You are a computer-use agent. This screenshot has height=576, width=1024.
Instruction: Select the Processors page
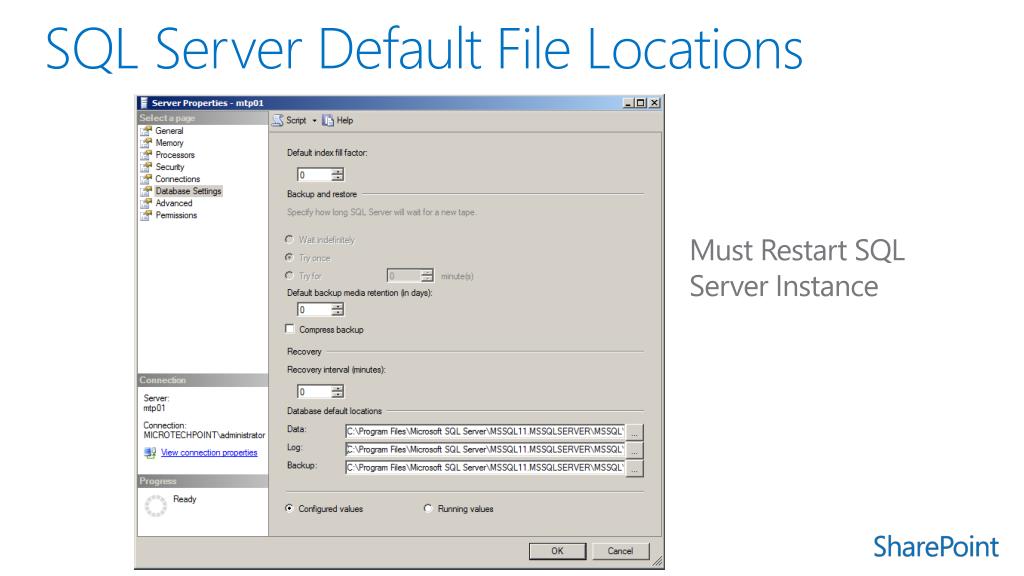(x=175, y=155)
